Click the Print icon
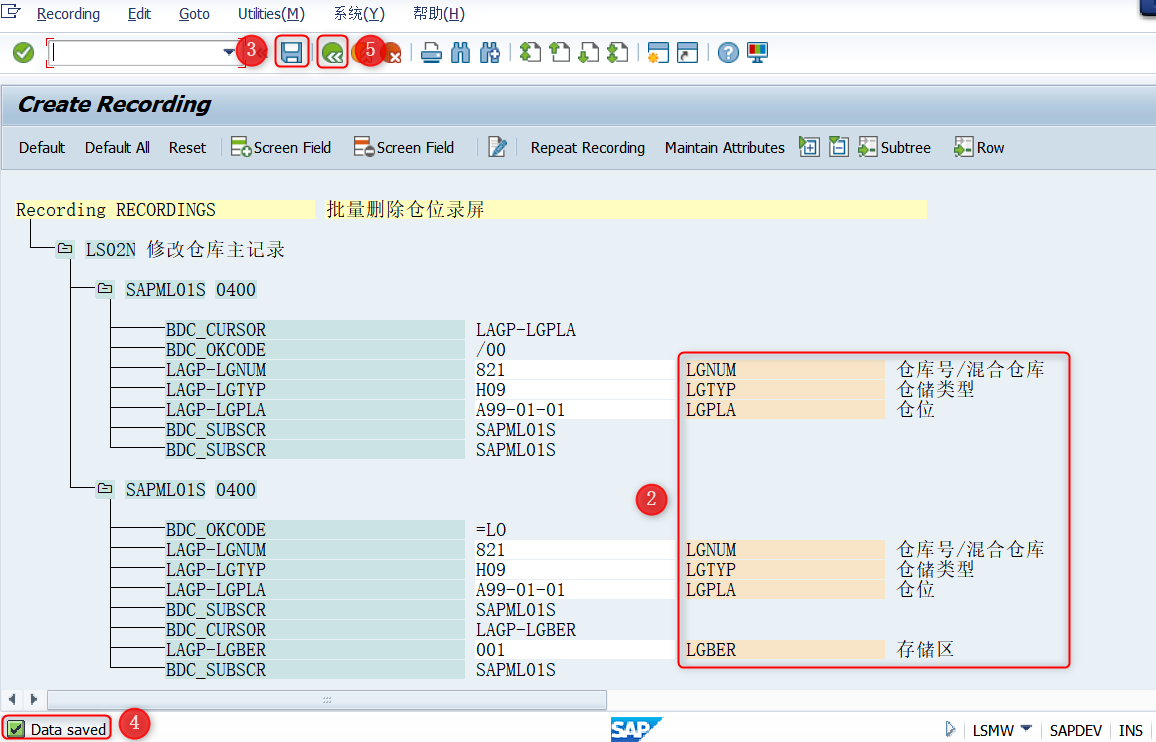Image resolution: width=1156 pixels, height=742 pixels. pos(430,52)
